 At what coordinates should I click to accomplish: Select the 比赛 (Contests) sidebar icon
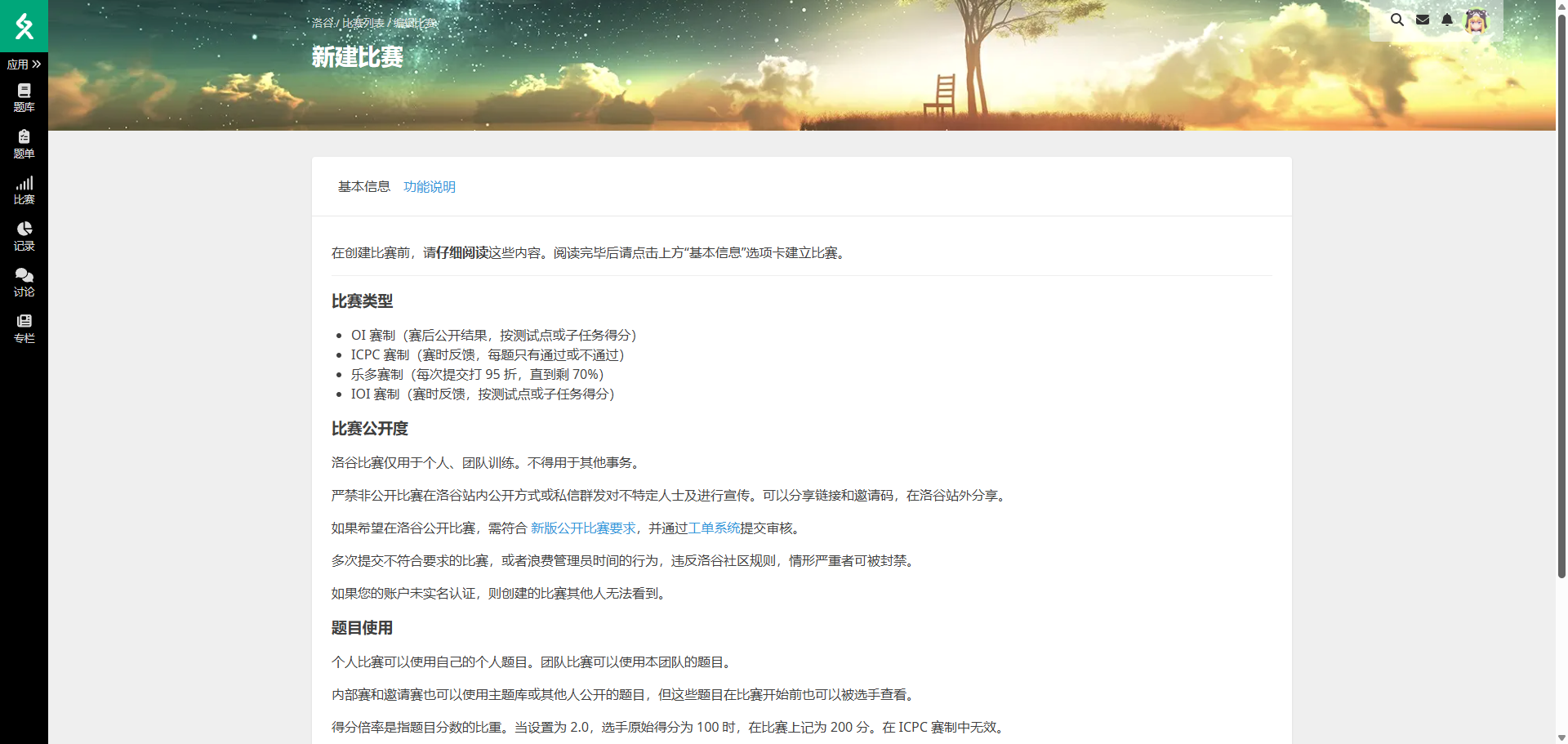[x=24, y=190]
